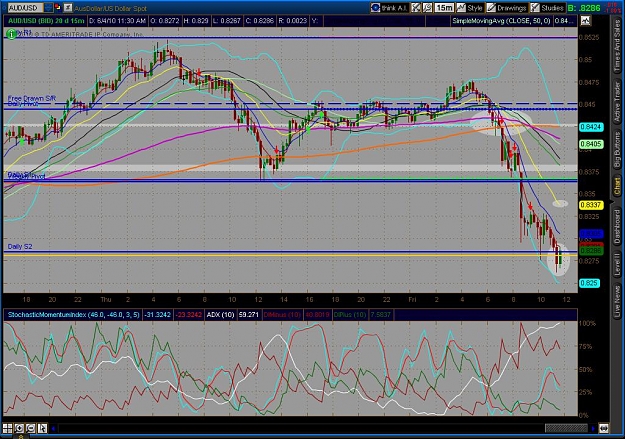Click the left scroll arrow of time scrollbar
The width and height of the screenshot is (625, 439).
(53, 429)
